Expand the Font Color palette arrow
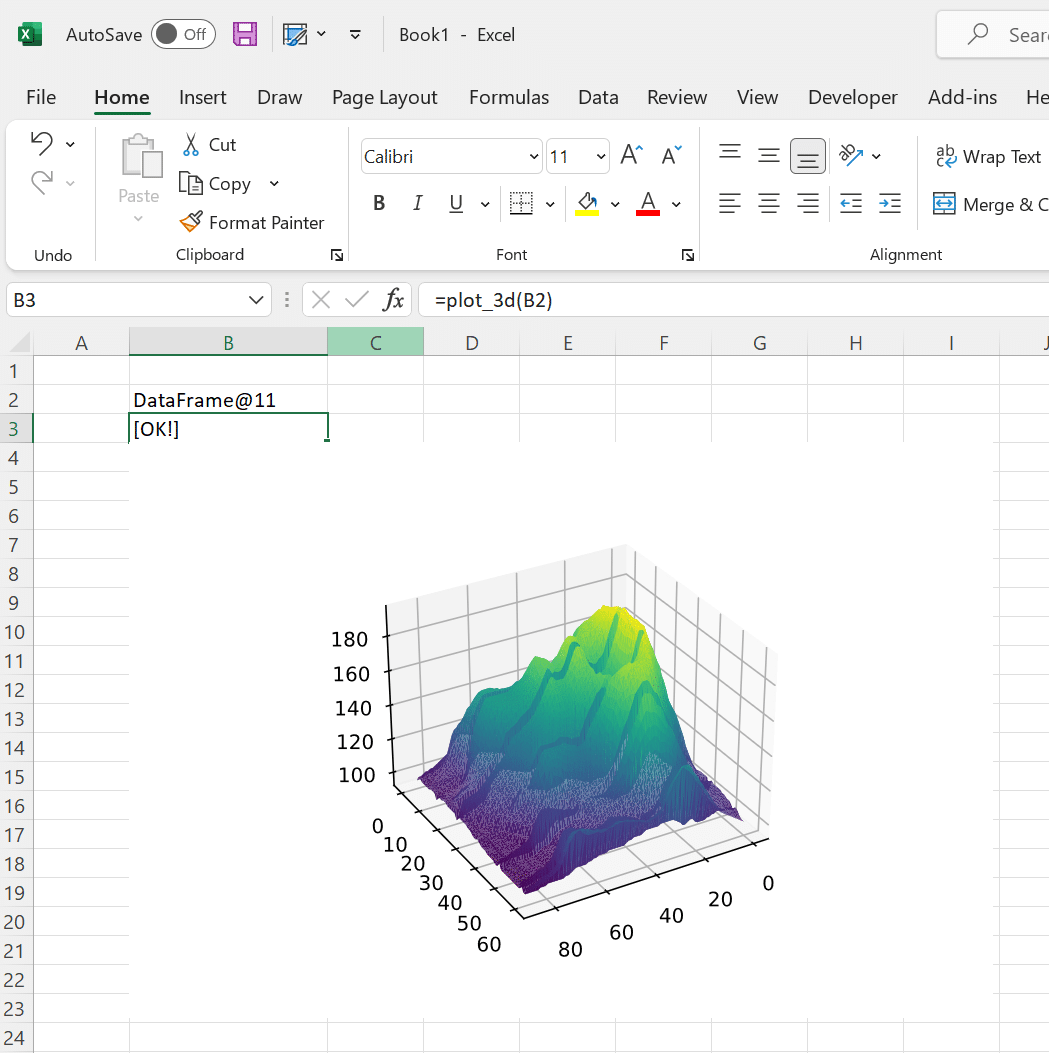The width and height of the screenshot is (1049, 1053). (676, 204)
